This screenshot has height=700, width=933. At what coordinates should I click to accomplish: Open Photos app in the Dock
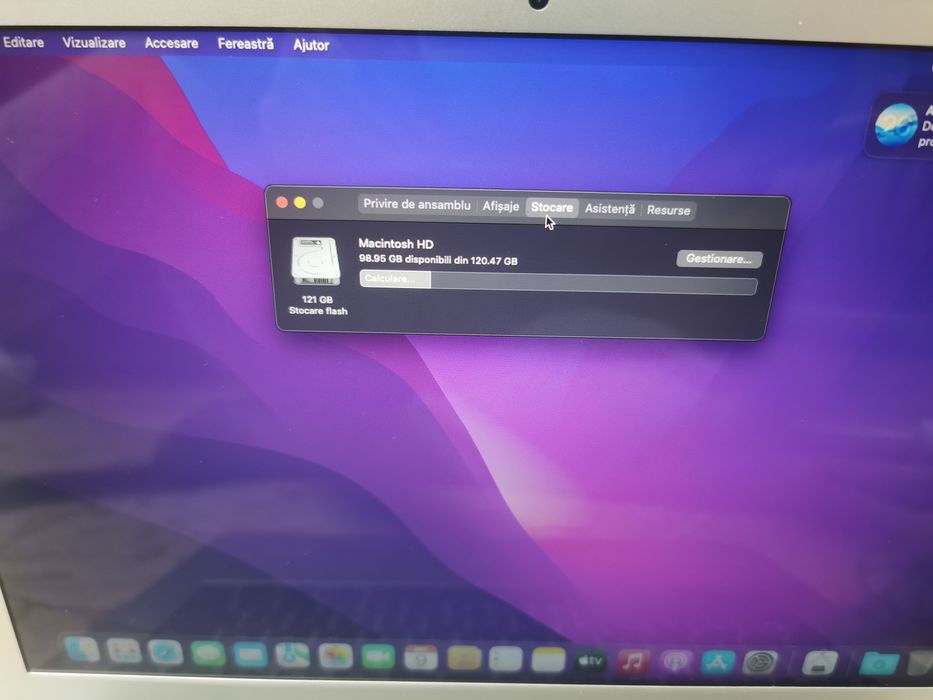tap(336, 657)
